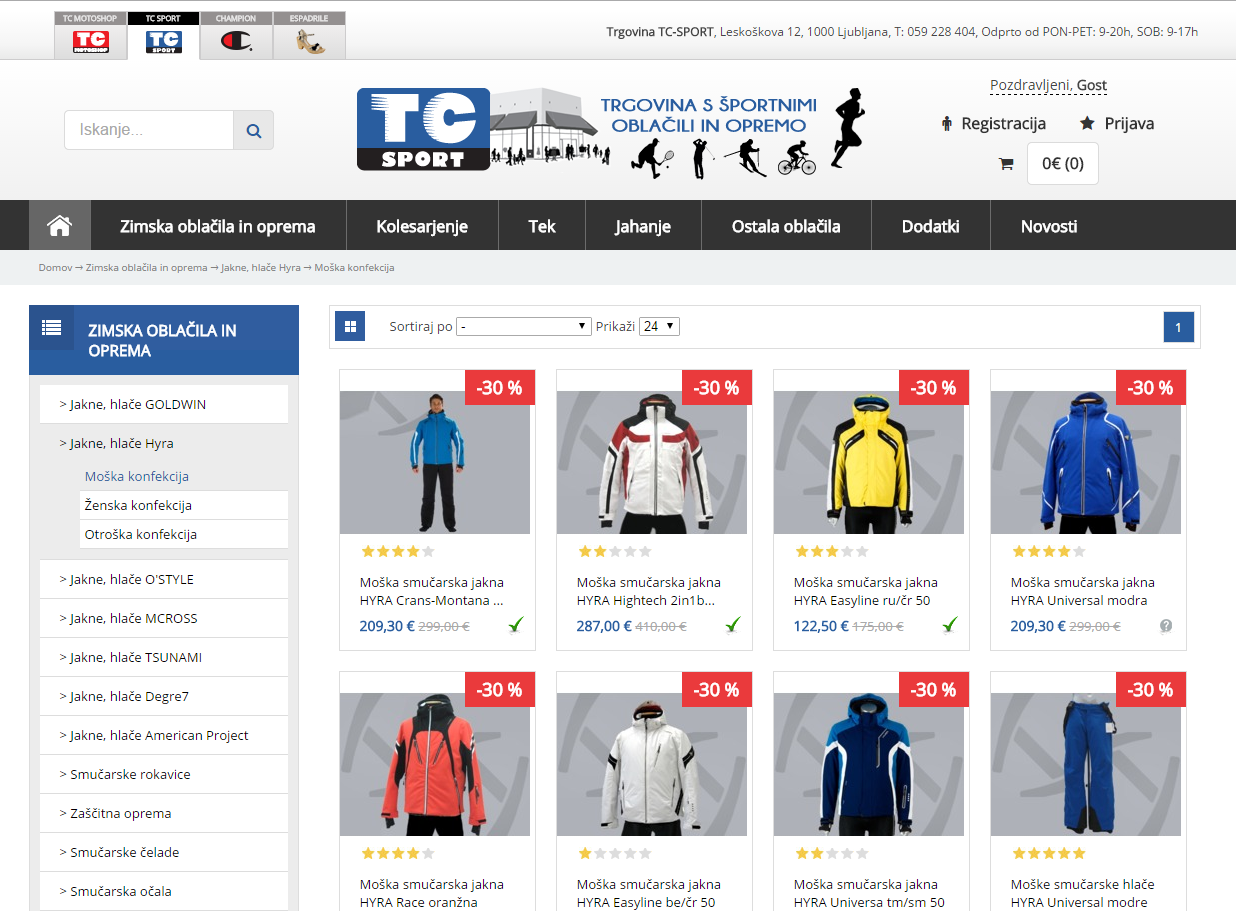1236x911 pixels.
Task: Click HYRA Hightech 2in1b product title
Action: pos(649,591)
